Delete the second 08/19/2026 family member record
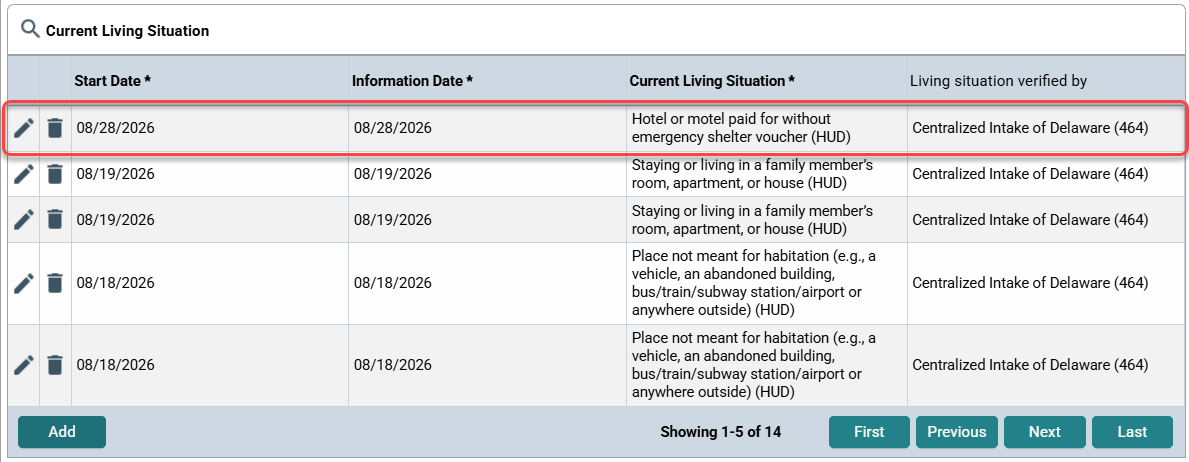The width and height of the screenshot is (1189, 462). [55, 219]
